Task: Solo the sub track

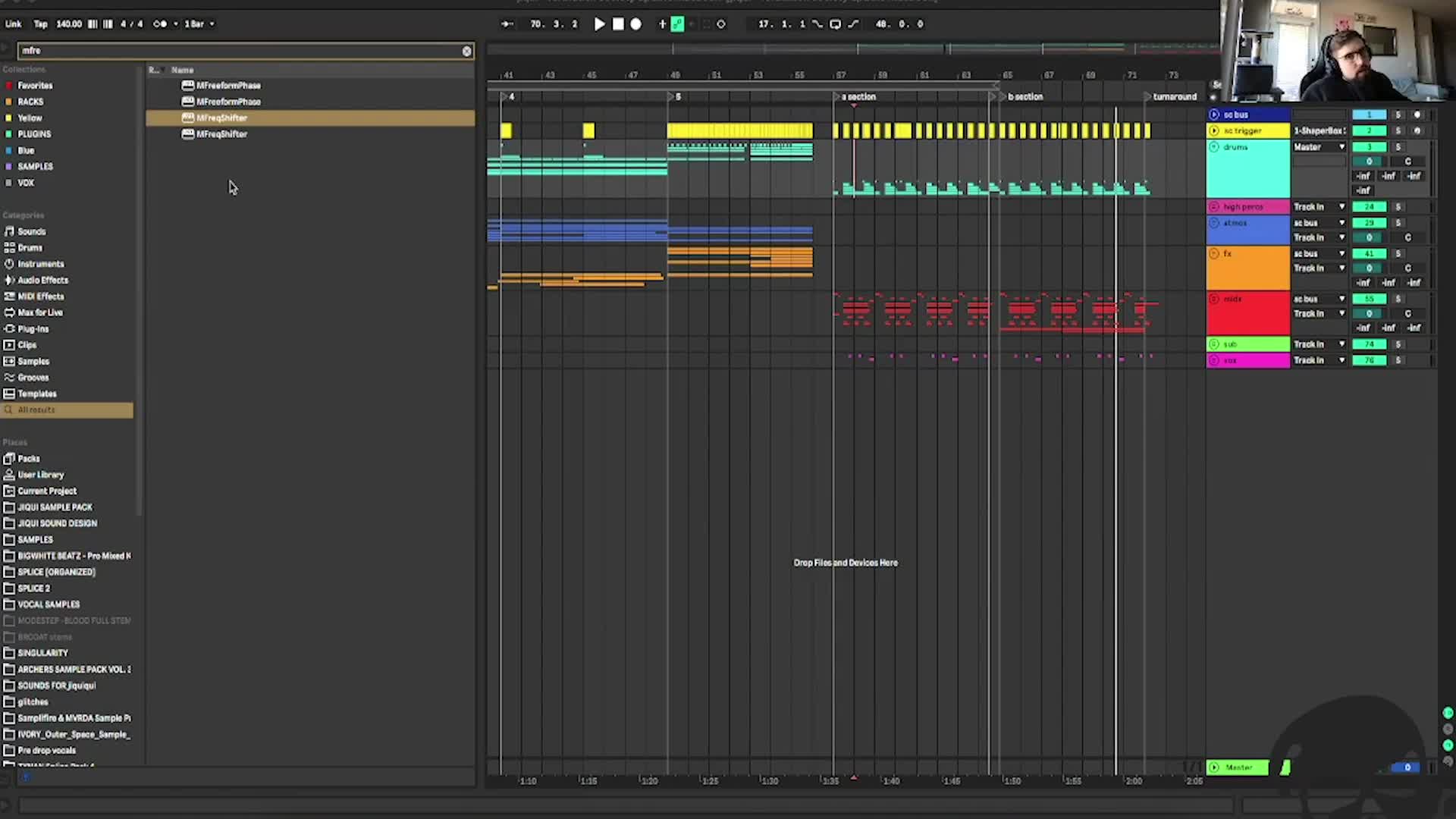Action: tap(1398, 344)
